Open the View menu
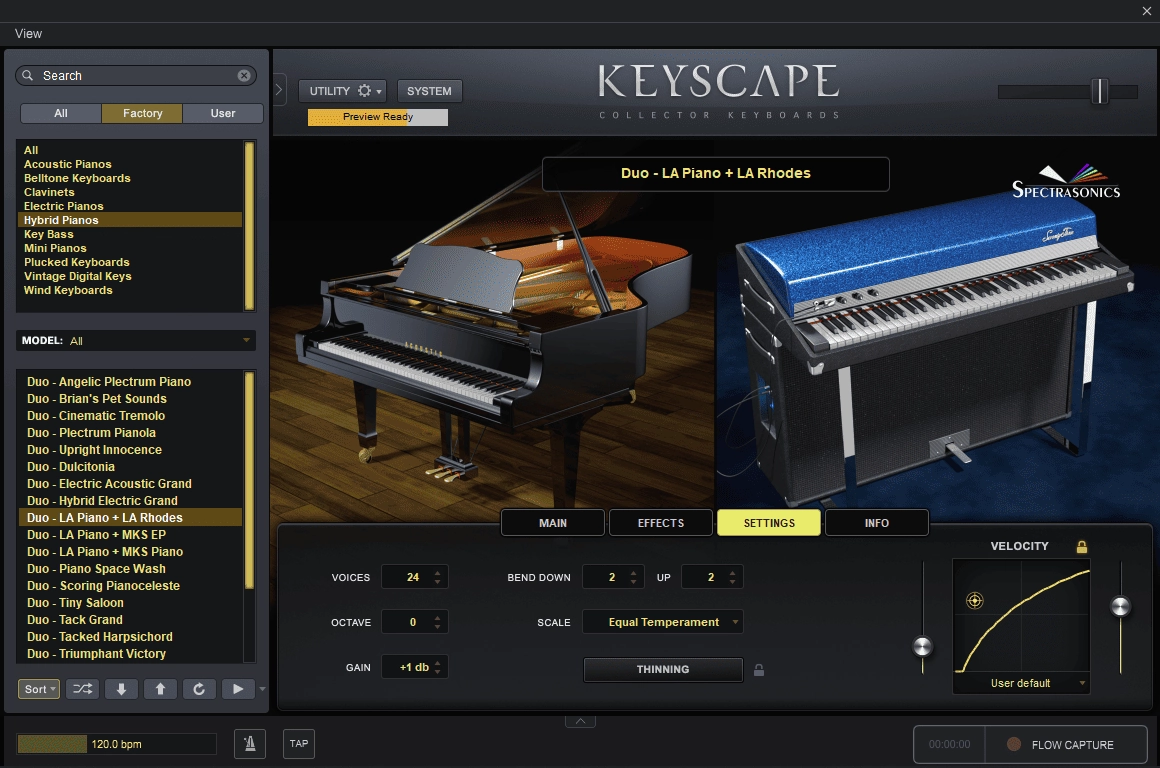The height and width of the screenshot is (768, 1160). (x=28, y=33)
